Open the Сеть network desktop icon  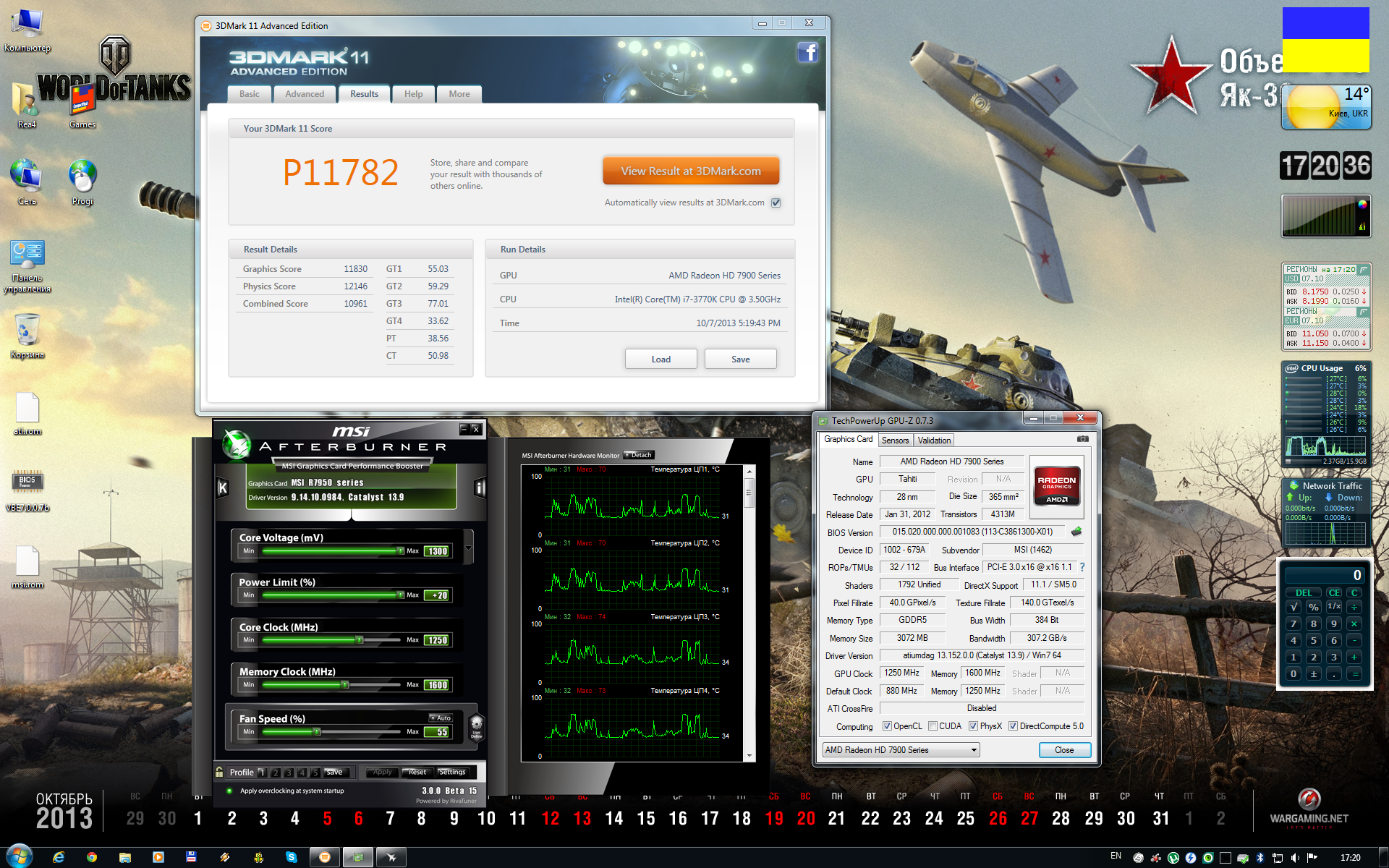[27, 182]
